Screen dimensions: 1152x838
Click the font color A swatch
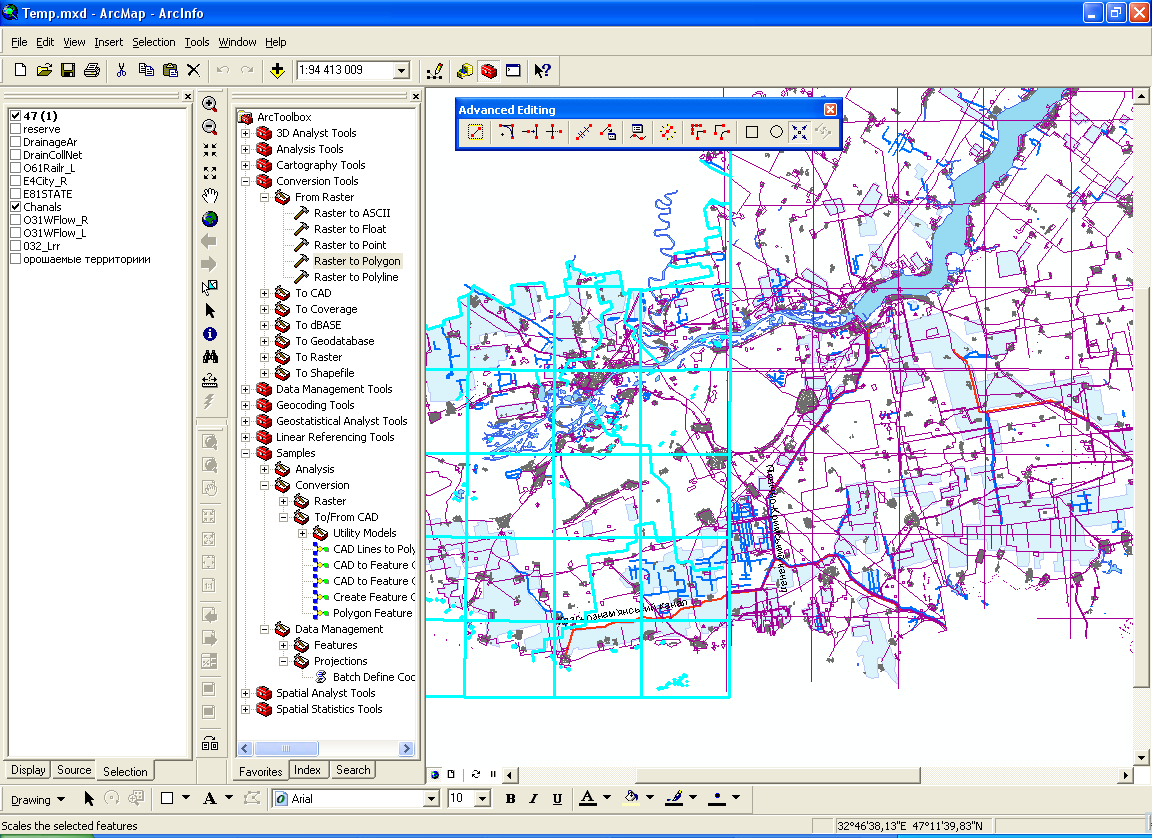(x=588, y=798)
